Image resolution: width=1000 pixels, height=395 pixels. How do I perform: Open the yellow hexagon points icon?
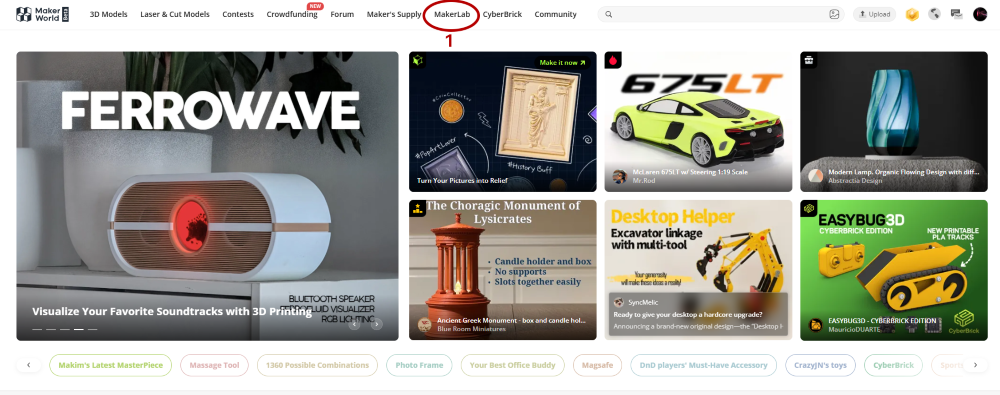912,14
